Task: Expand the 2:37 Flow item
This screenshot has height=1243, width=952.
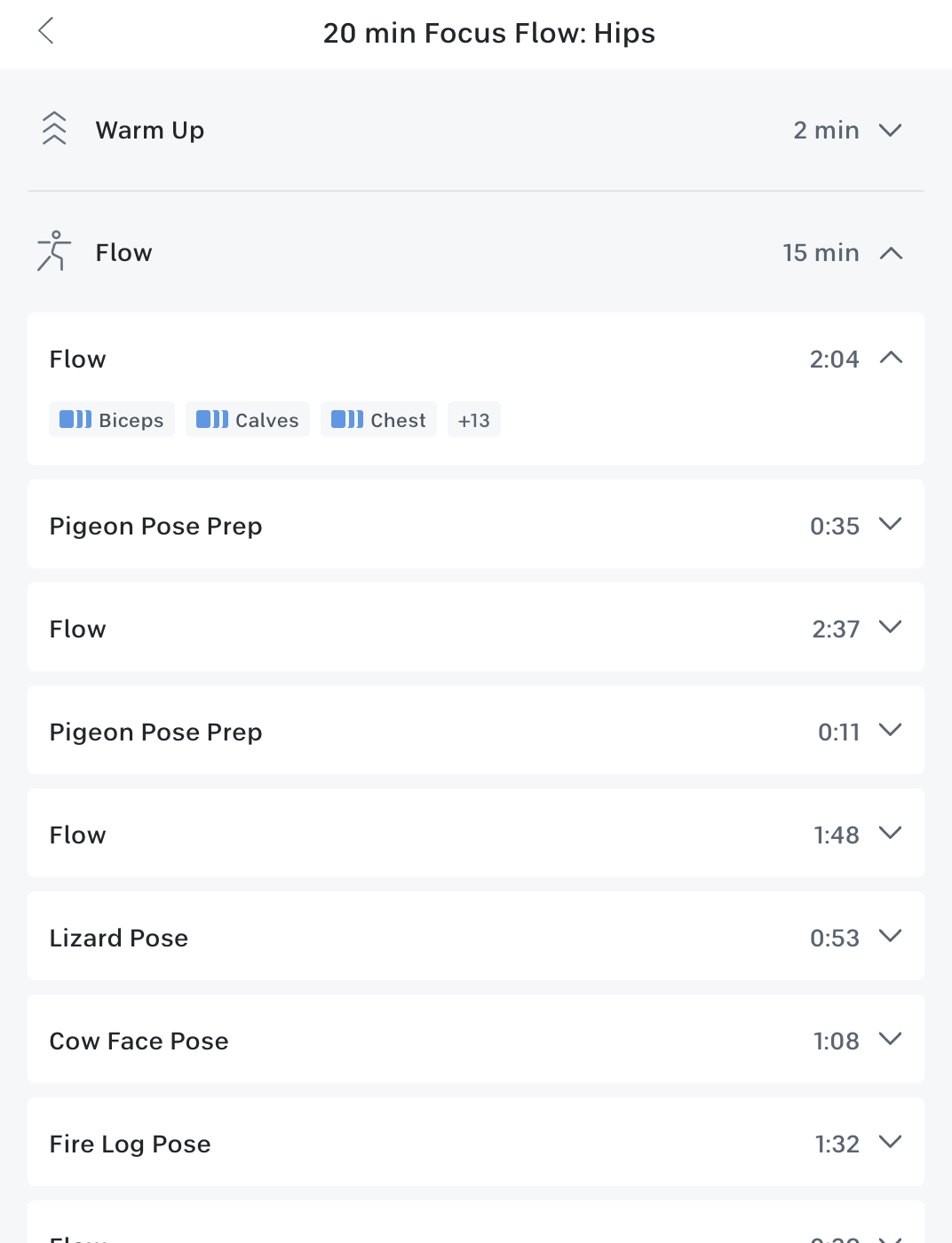Action: 890,627
